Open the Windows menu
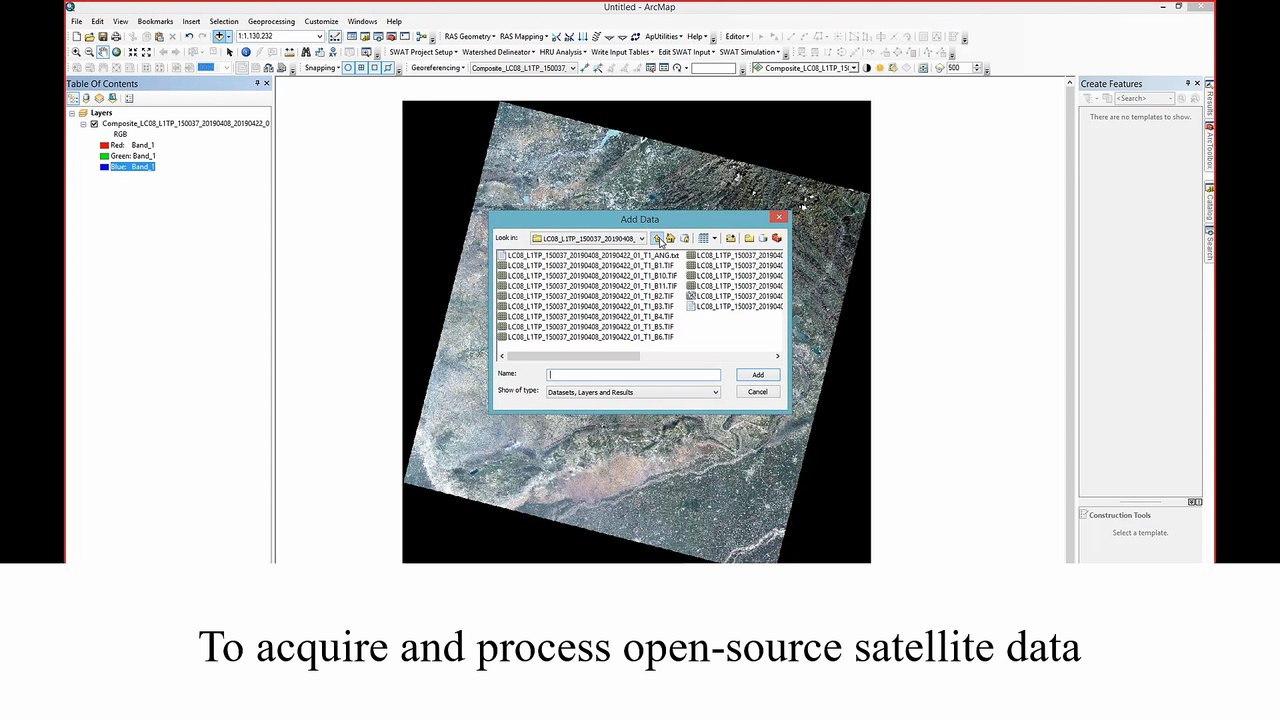The width and height of the screenshot is (1280, 720). pos(362,21)
